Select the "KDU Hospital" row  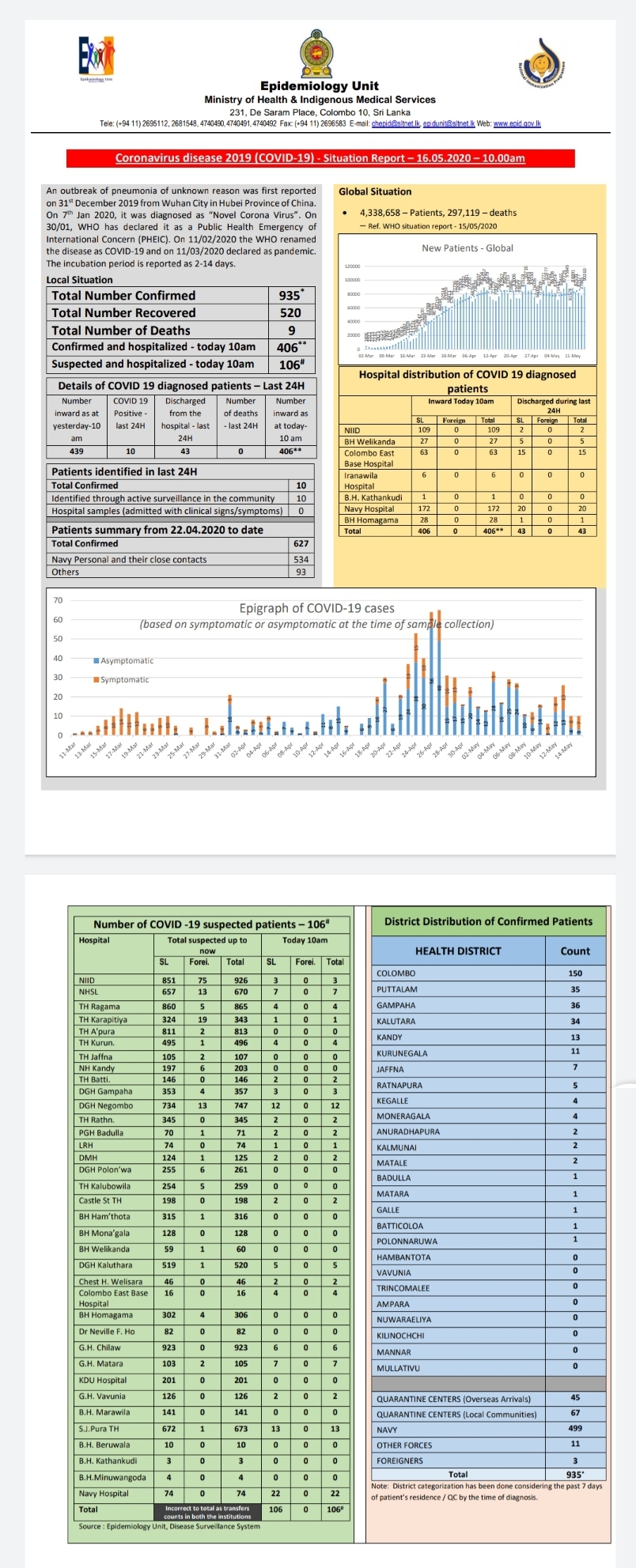click(211, 1381)
